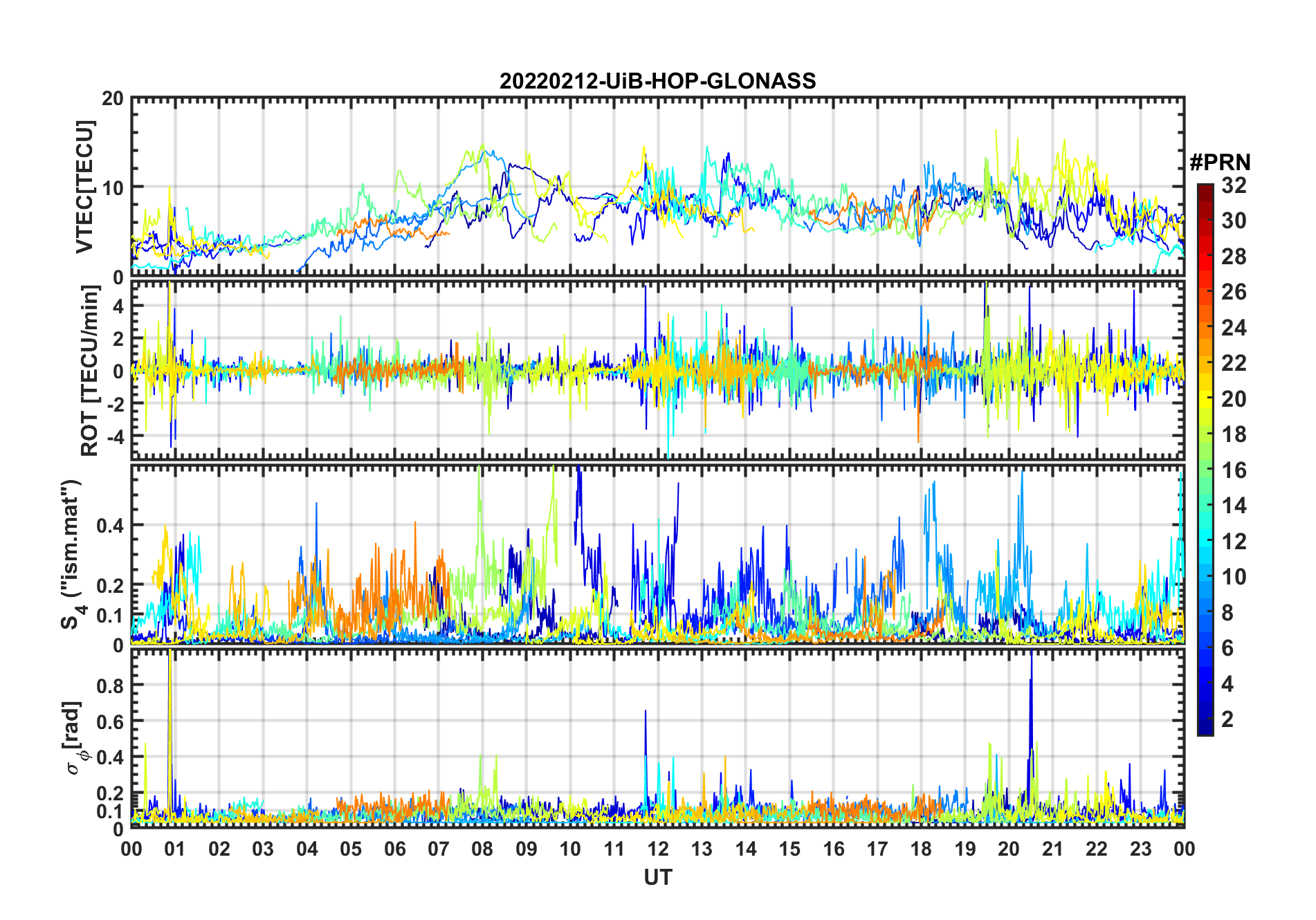This screenshot has width=1316, height=920.
Task: Click the blue σφ spike near 20:30 UT
Action: [x=1031, y=712]
